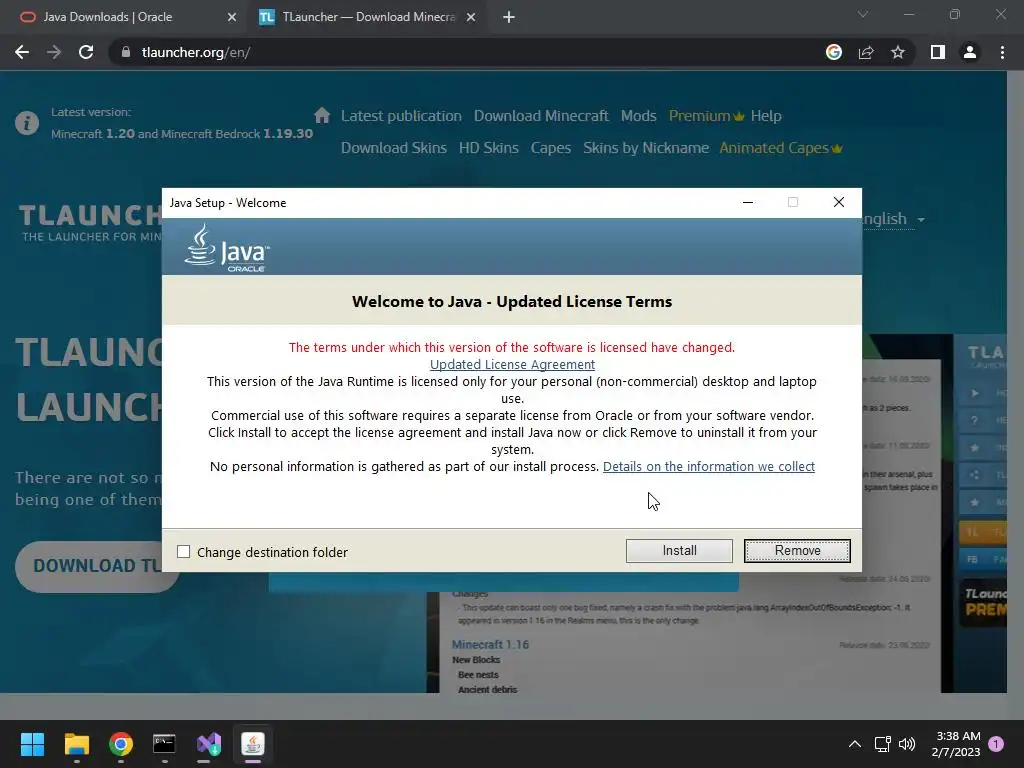Go back in the browser
This screenshot has width=1024, height=768.
click(22, 52)
